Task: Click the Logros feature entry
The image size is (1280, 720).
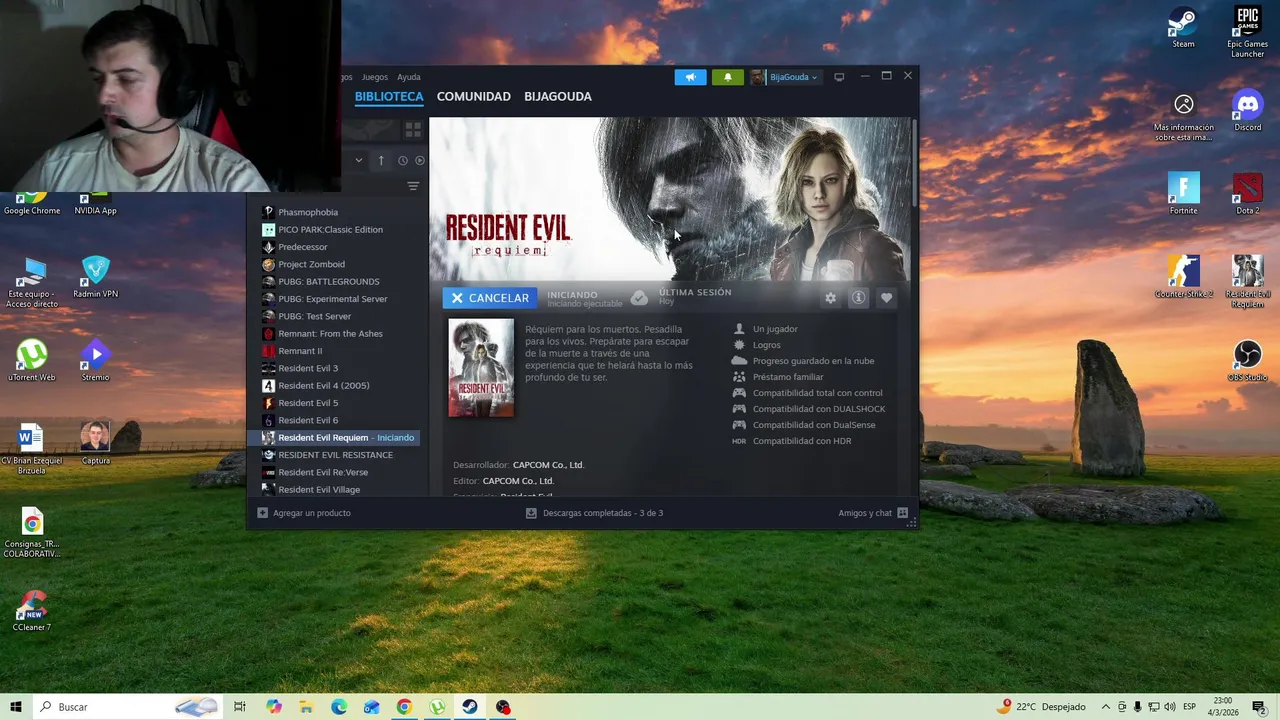Action: click(x=767, y=345)
